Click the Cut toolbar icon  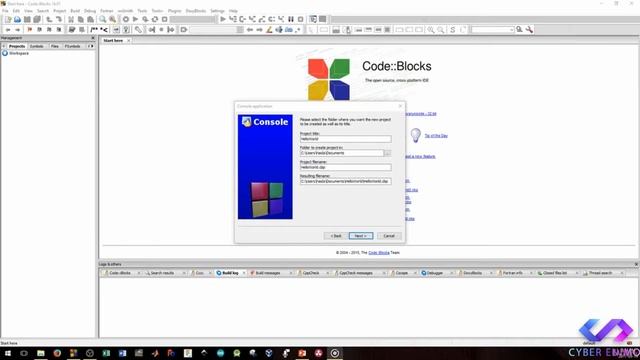pyautogui.click(x=71, y=19)
